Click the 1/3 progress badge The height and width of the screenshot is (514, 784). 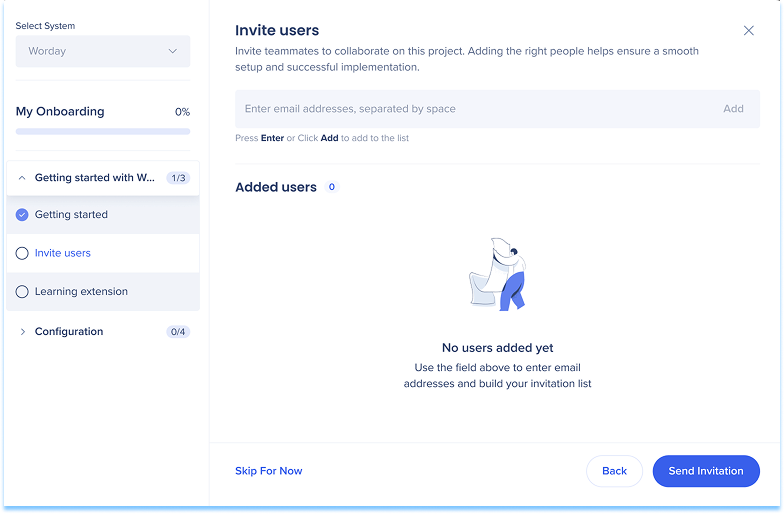click(178, 178)
